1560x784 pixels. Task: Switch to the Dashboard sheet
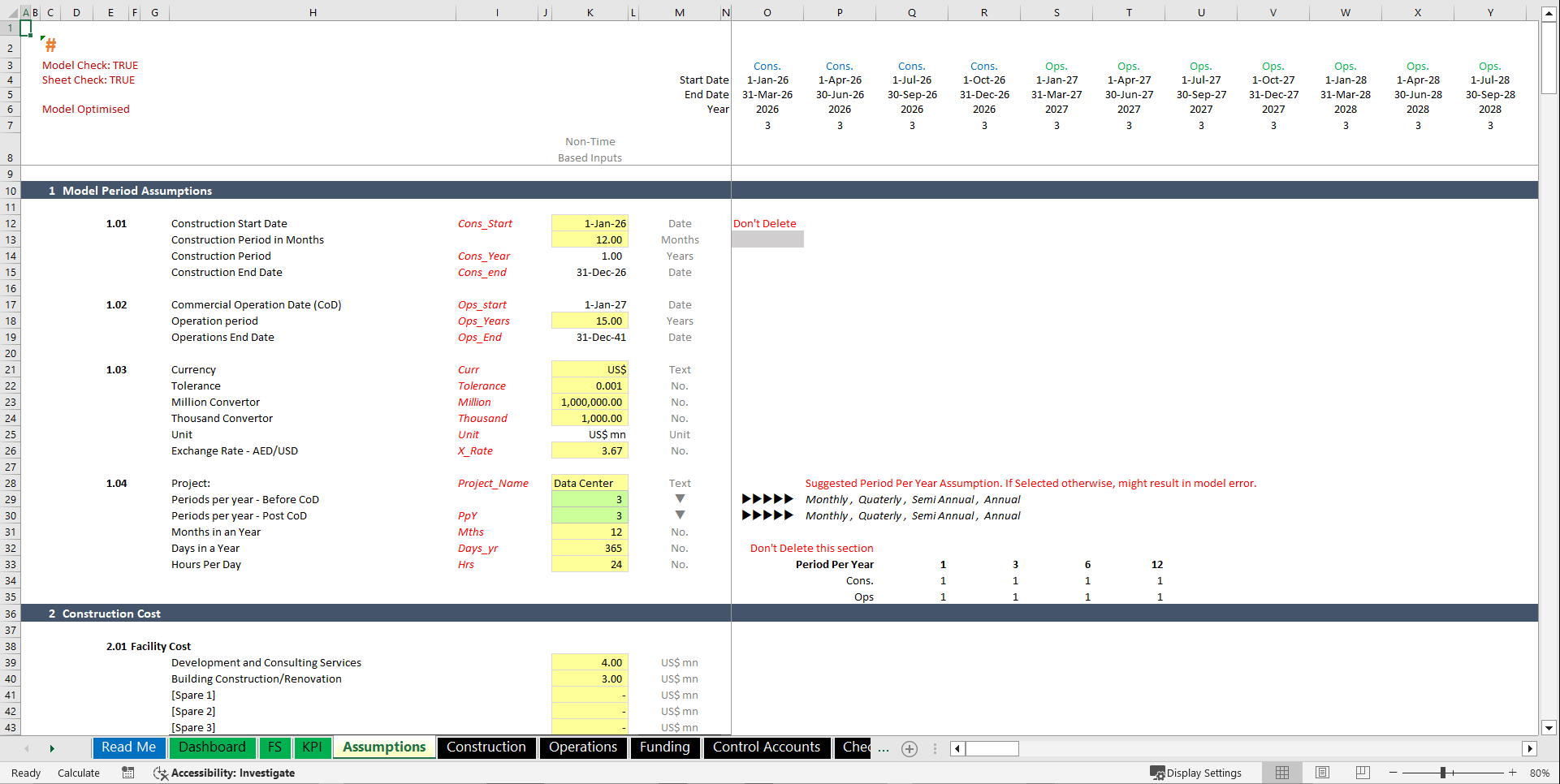pos(212,747)
